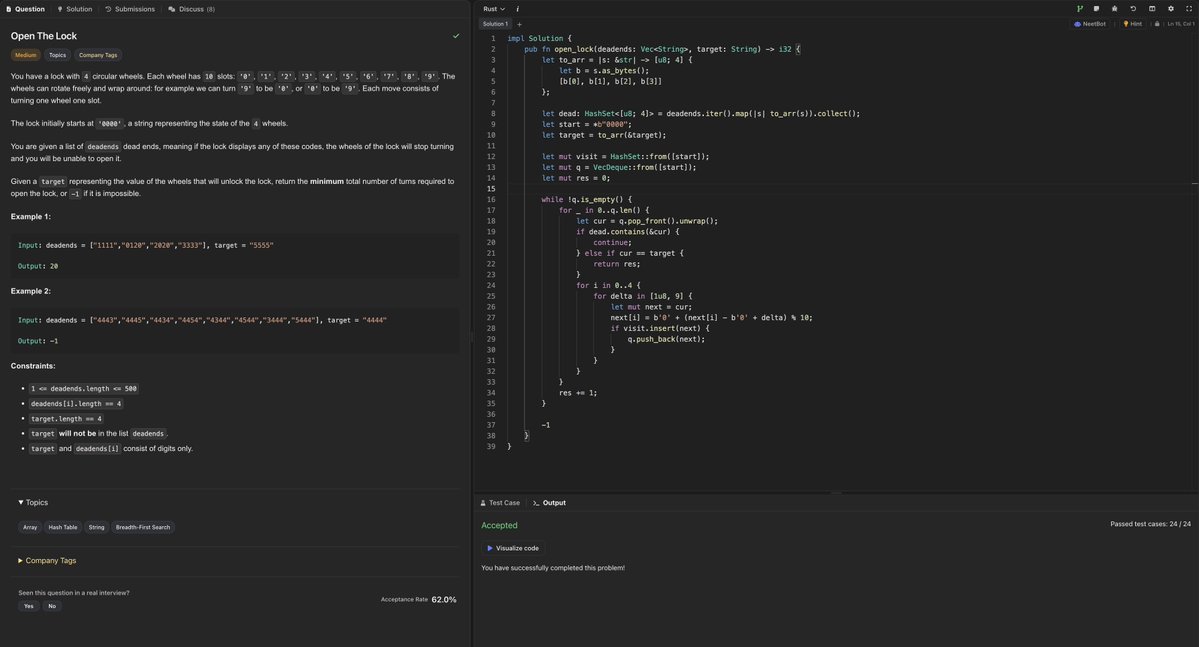Image resolution: width=1199 pixels, height=647 pixels.
Task: Click 'Output: -1' in Example 2
Action: pyautogui.click(x=37, y=341)
